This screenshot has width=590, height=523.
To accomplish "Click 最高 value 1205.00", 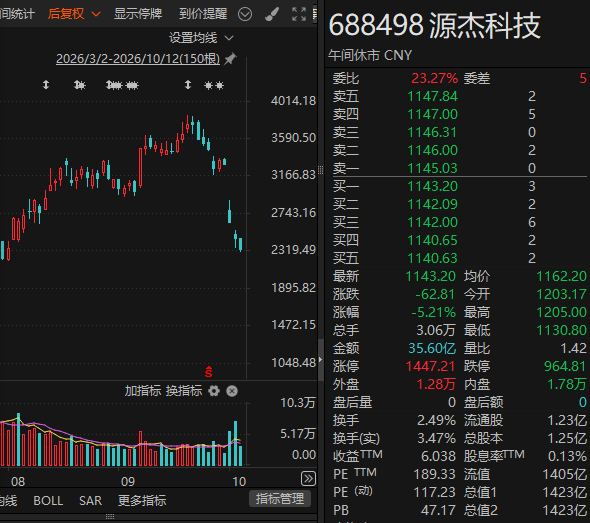I will tap(561, 312).
